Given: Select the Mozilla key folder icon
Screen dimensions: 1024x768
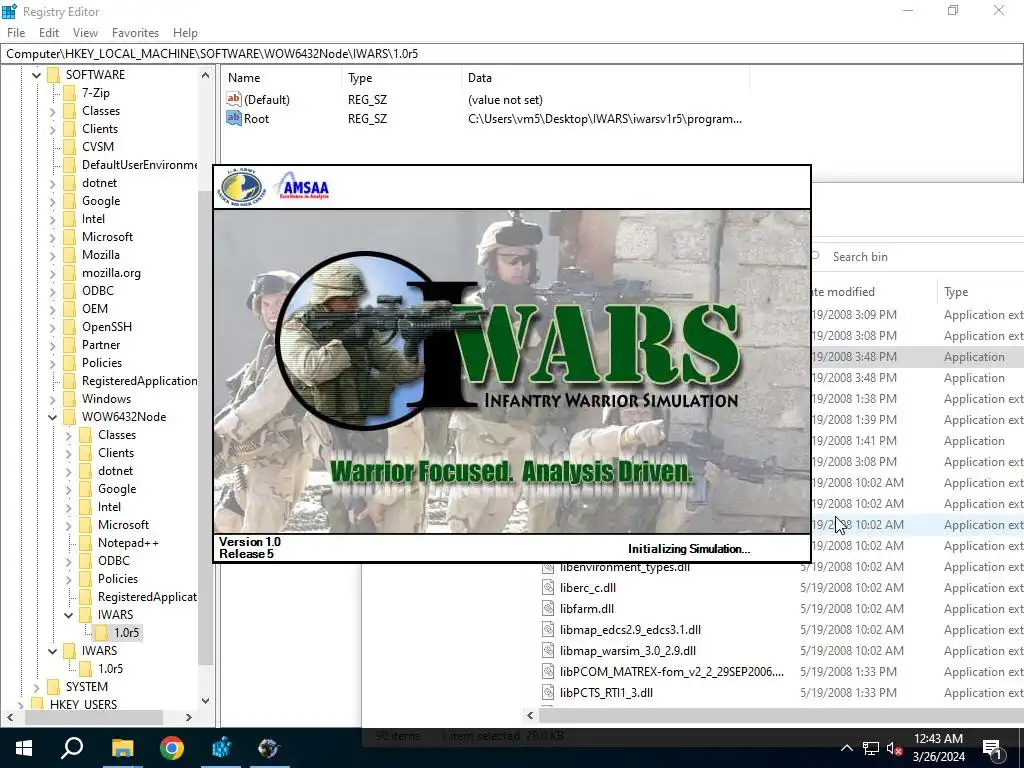Looking at the screenshot, I should tap(69, 255).
